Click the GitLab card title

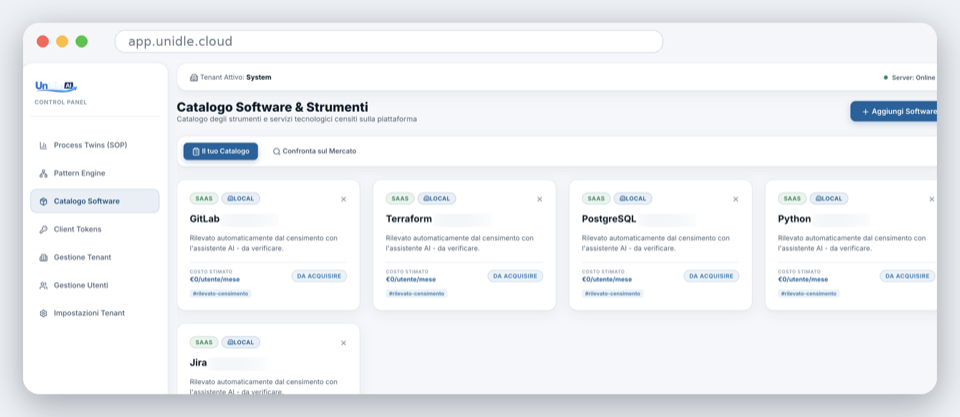204,219
